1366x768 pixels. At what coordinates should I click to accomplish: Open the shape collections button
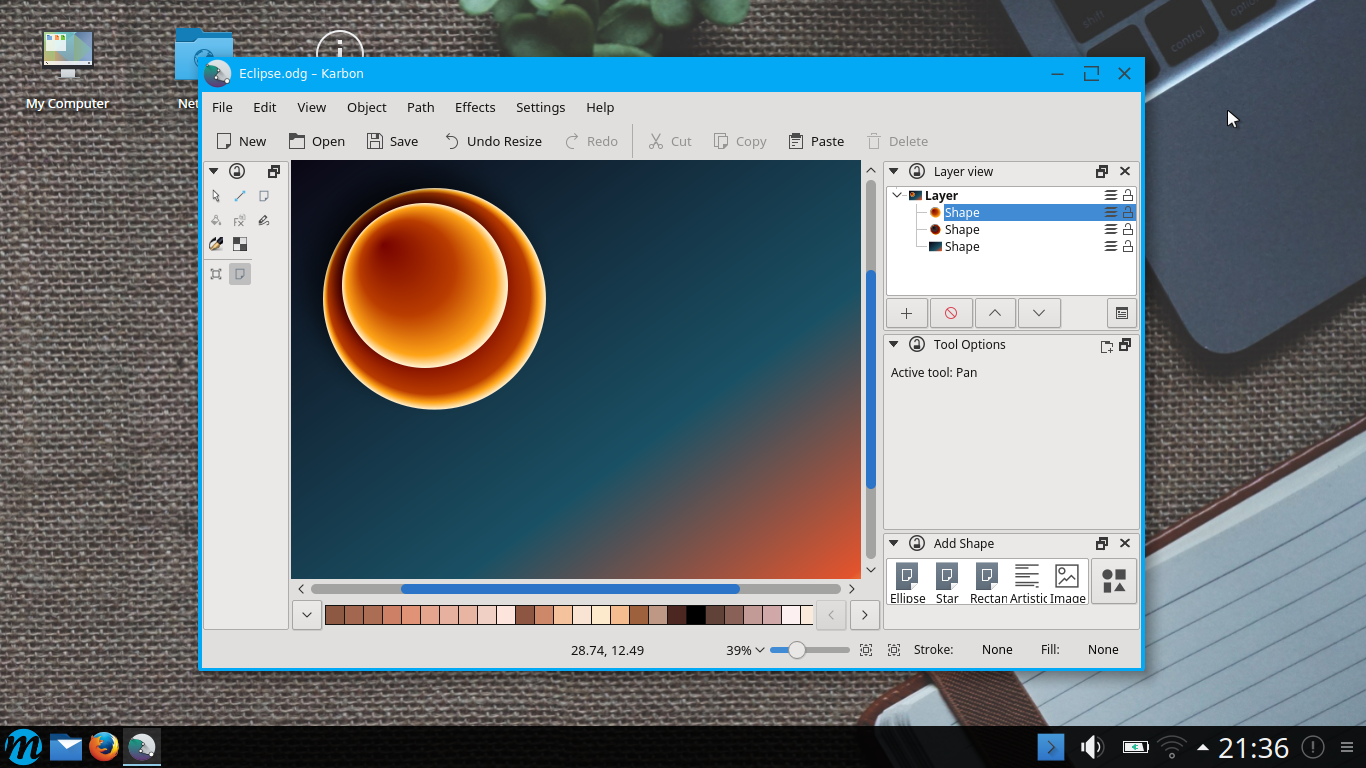(x=1114, y=581)
